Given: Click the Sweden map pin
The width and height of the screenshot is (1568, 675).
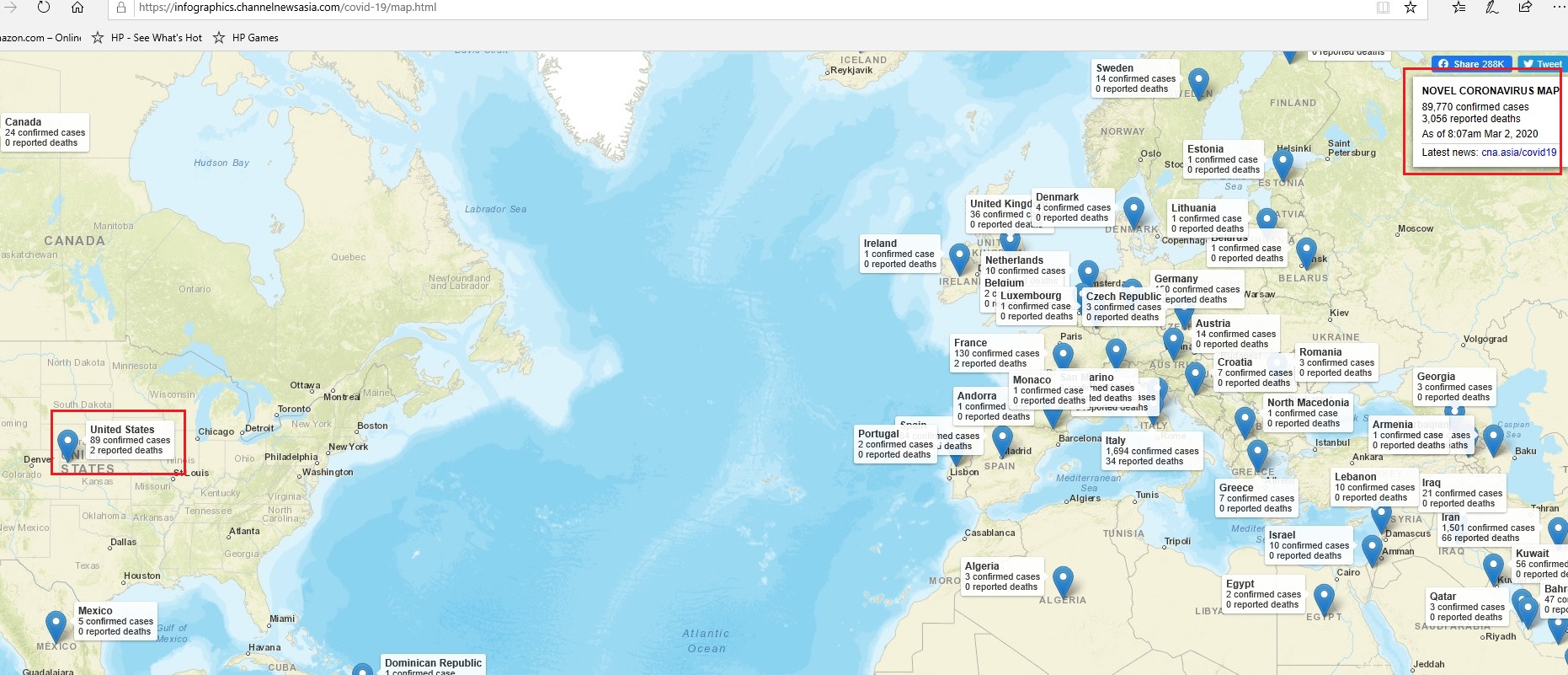Looking at the screenshot, I should pyautogui.click(x=1198, y=84).
